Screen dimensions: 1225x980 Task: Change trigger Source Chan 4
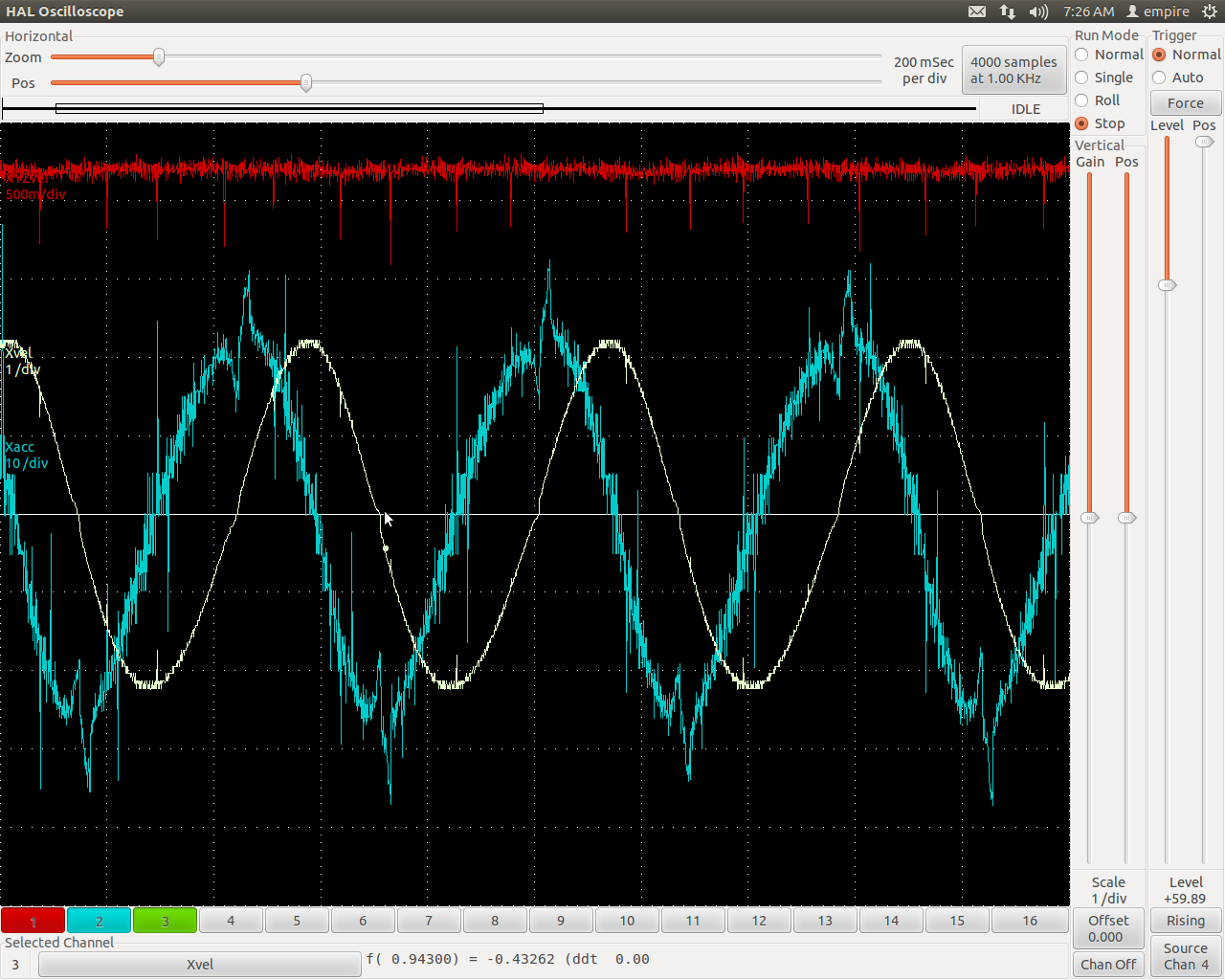click(x=1186, y=956)
